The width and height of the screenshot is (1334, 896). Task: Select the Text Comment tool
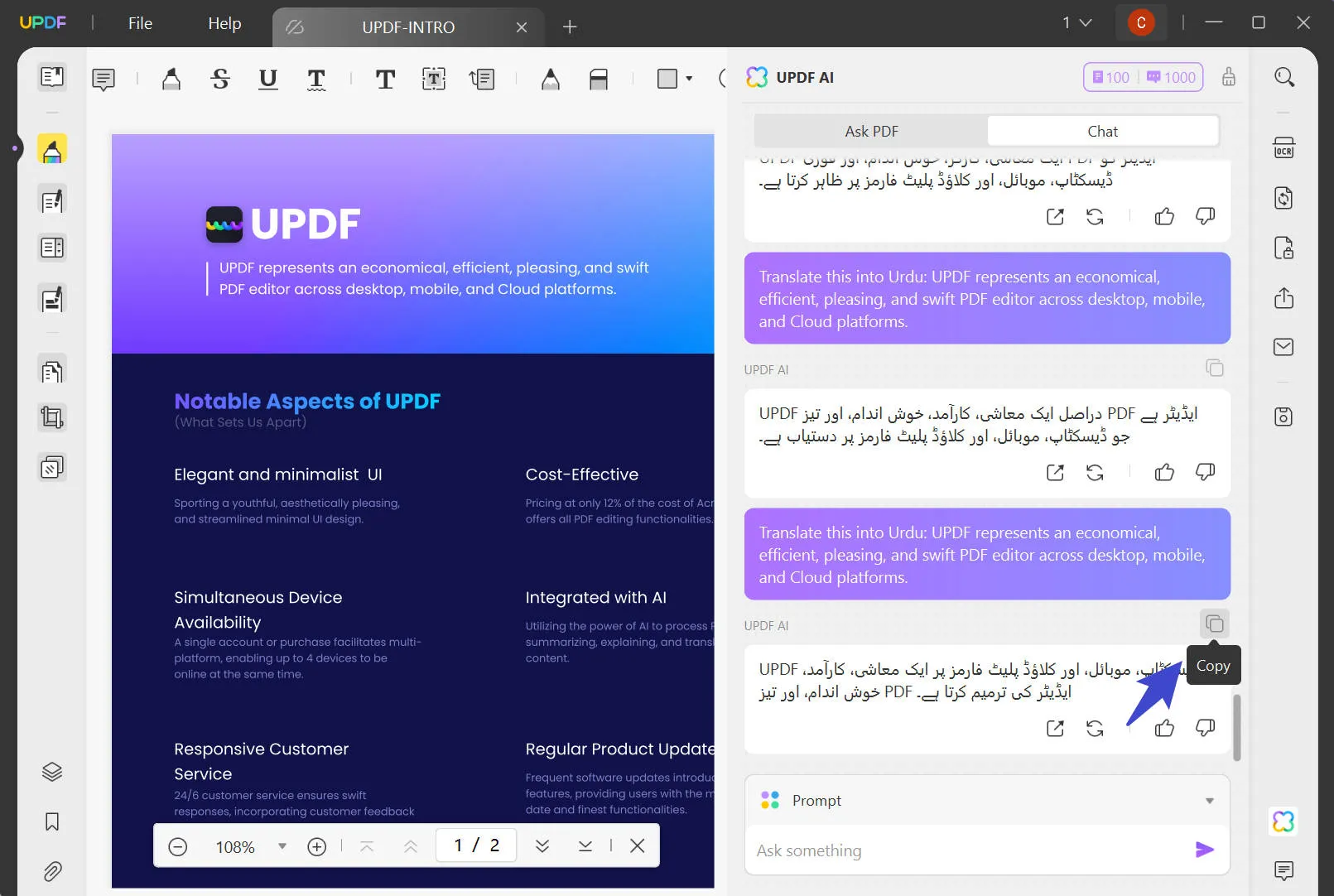(x=385, y=79)
